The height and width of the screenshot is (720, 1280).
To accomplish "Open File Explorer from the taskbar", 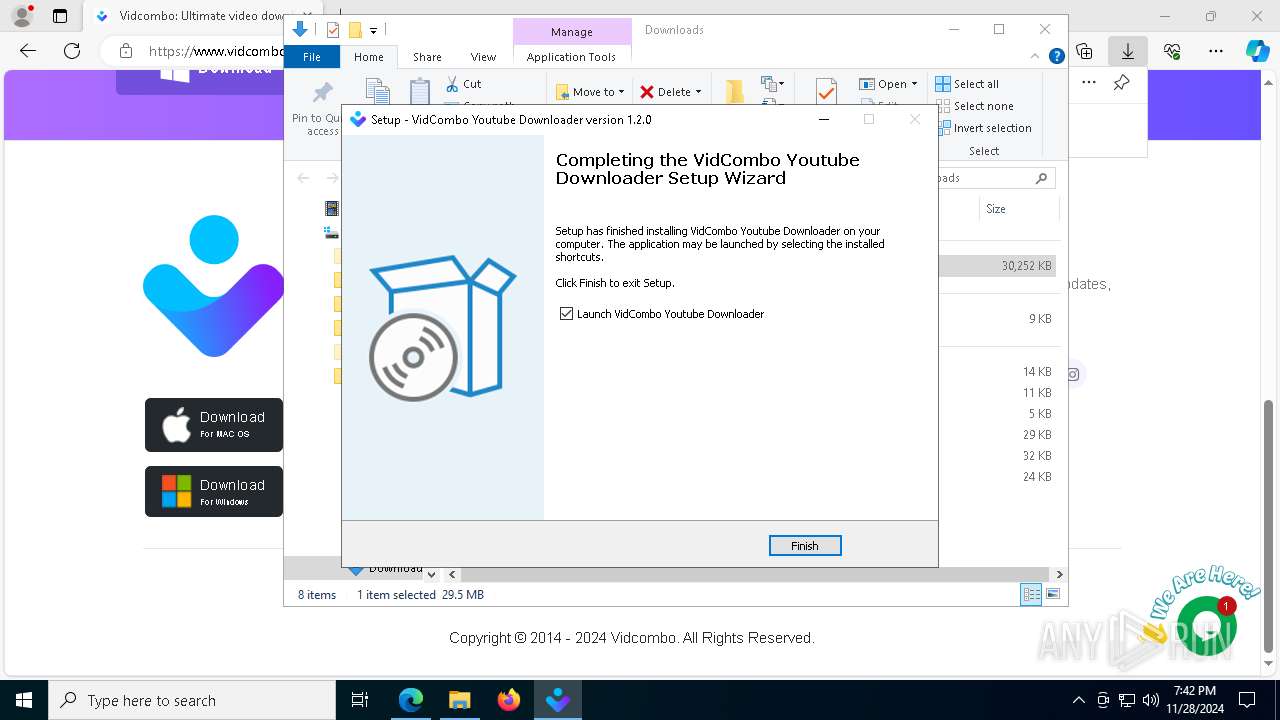I will (x=460, y=700).
